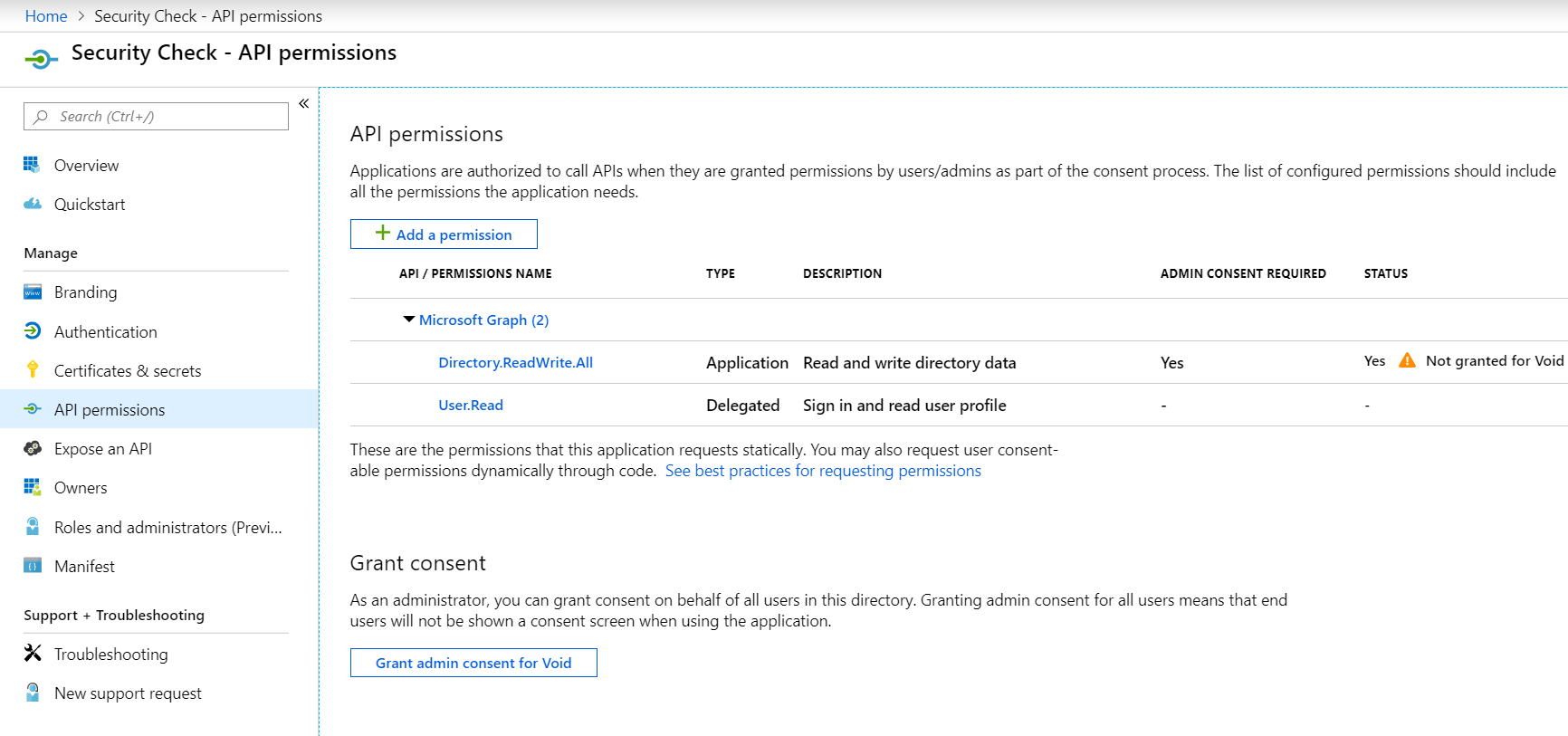This screenshot has height=736, width=1568.
Task: Click the 'Security Check - API permissions' breadcrumb text
Action: (208, 16)
